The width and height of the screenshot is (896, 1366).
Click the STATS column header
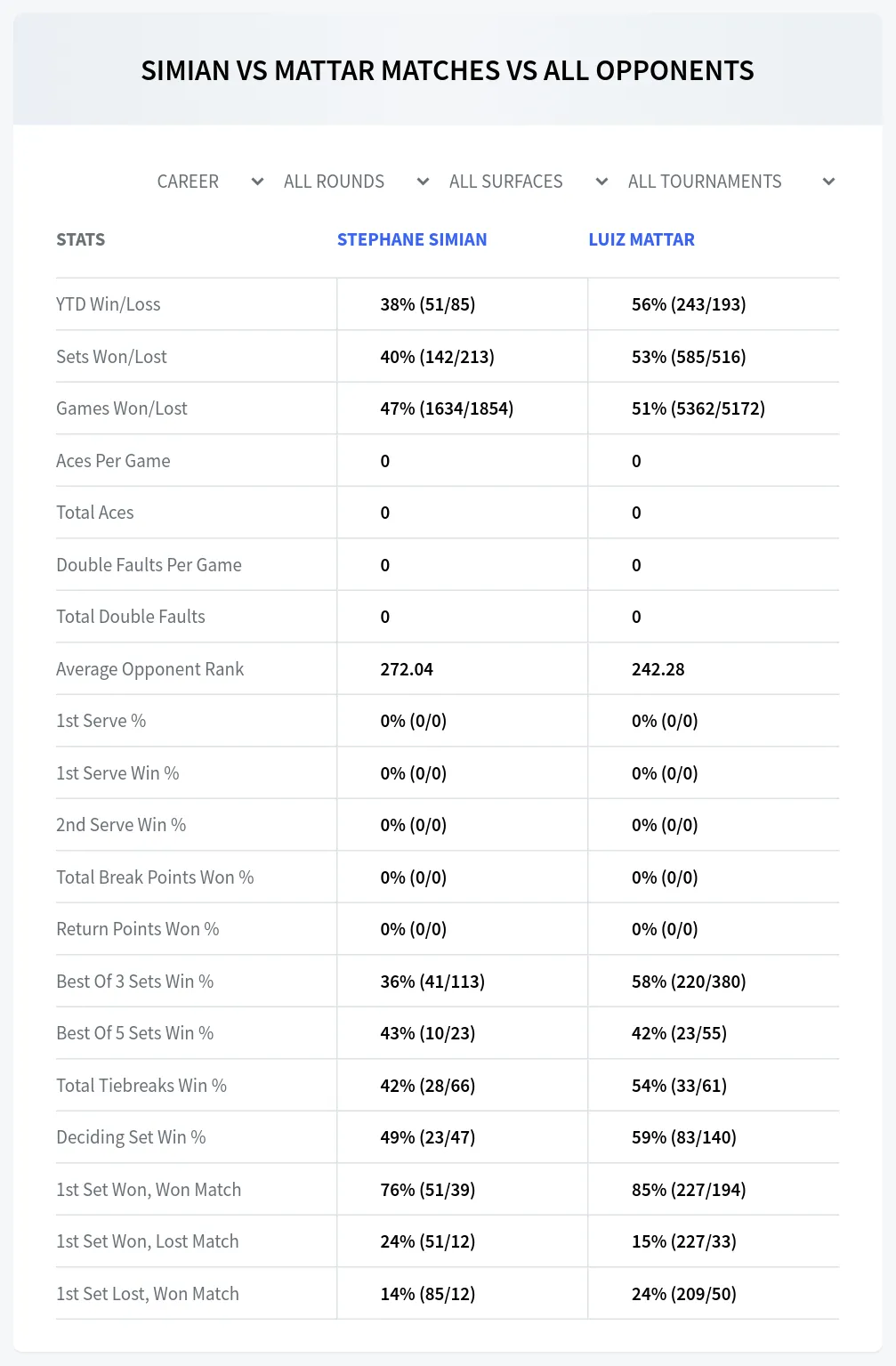pyautogui.click(x=81, y=239)
